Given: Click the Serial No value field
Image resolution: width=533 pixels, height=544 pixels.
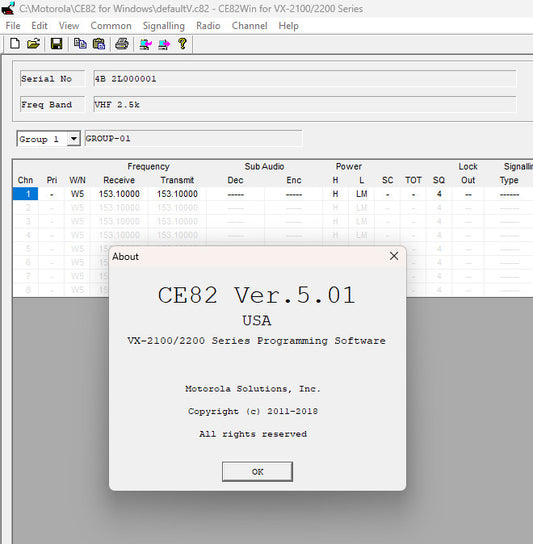Looking at the screenshot, I should point(305,79).
